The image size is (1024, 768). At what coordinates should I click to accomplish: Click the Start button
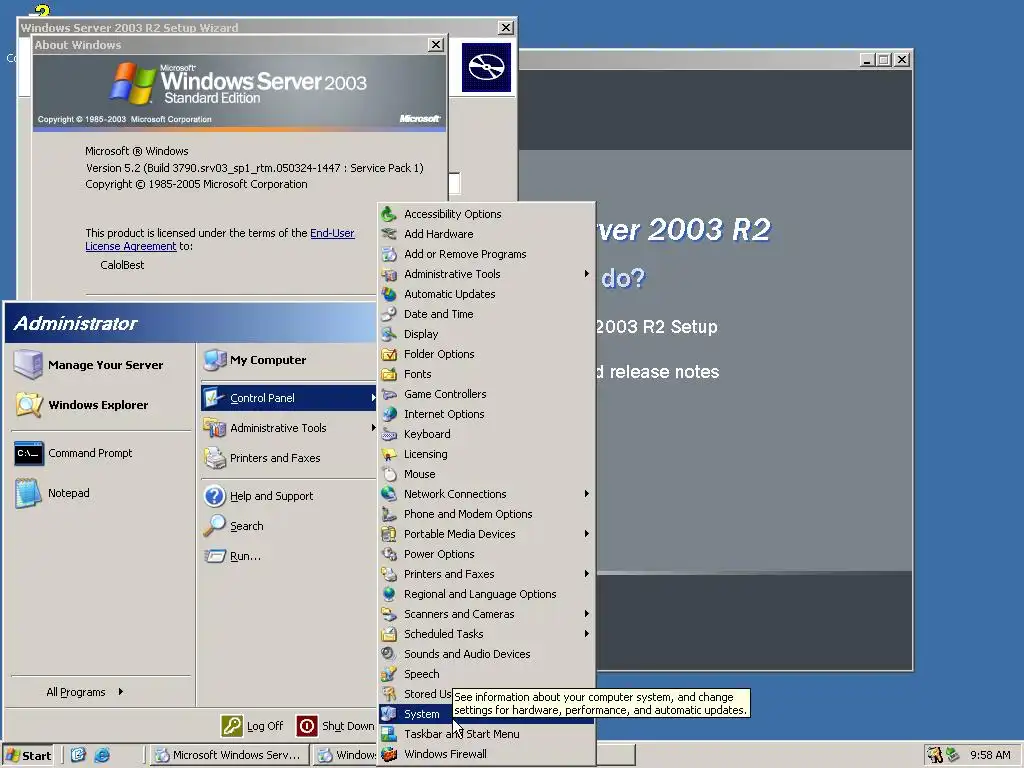tap(29, 756)
